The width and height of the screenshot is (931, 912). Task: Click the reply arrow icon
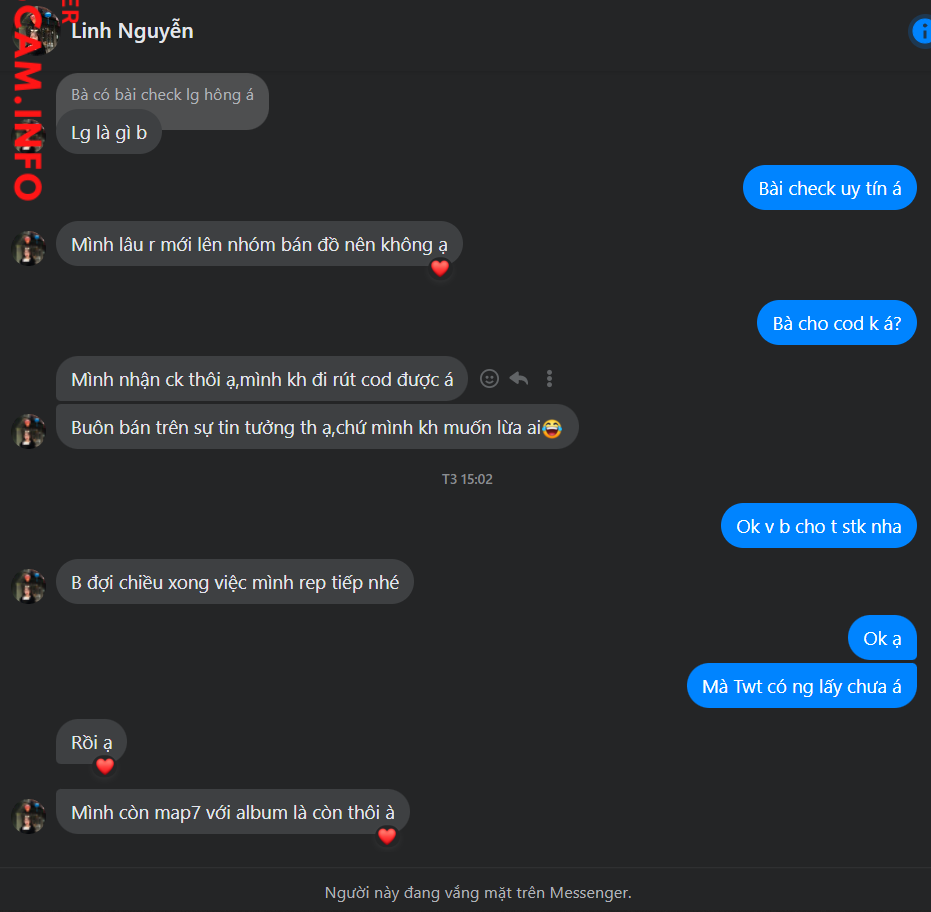point(519,378)
